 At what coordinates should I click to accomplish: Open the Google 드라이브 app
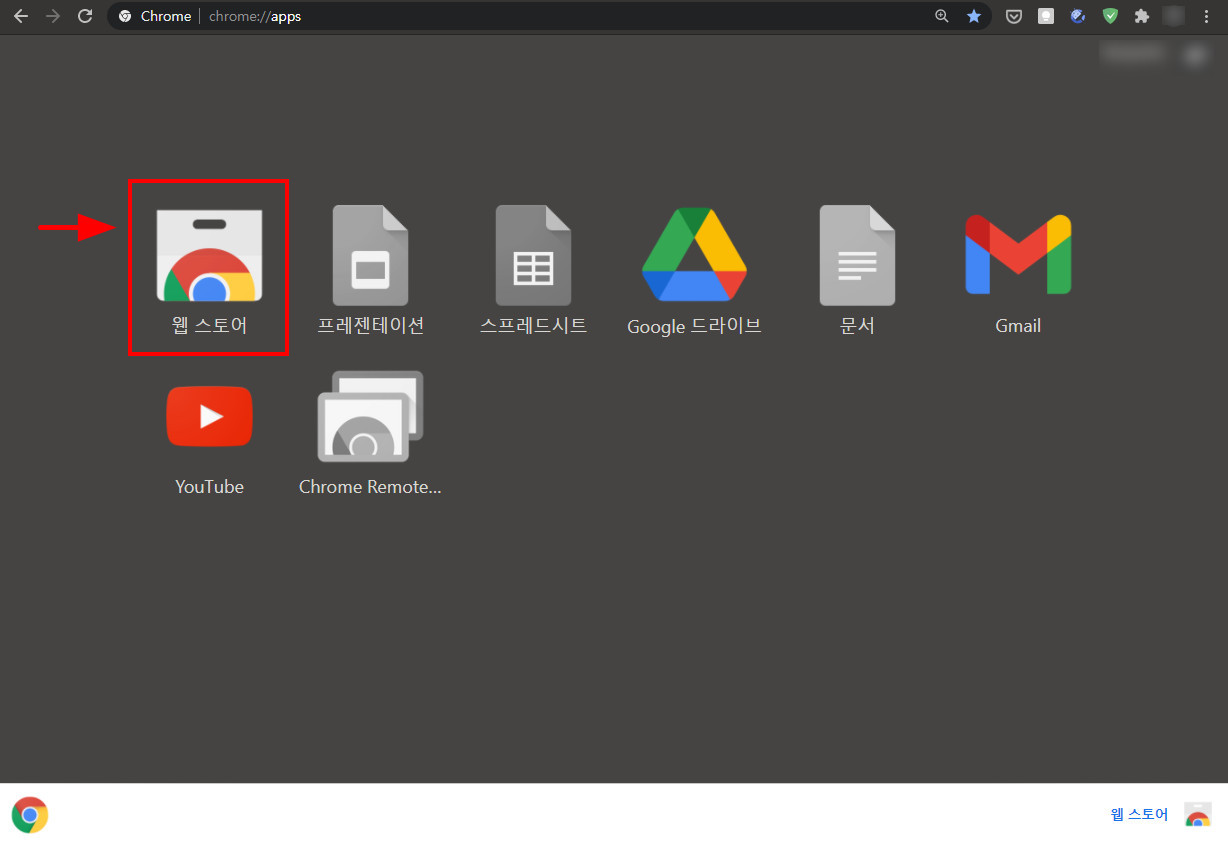(x=694, y=255)
